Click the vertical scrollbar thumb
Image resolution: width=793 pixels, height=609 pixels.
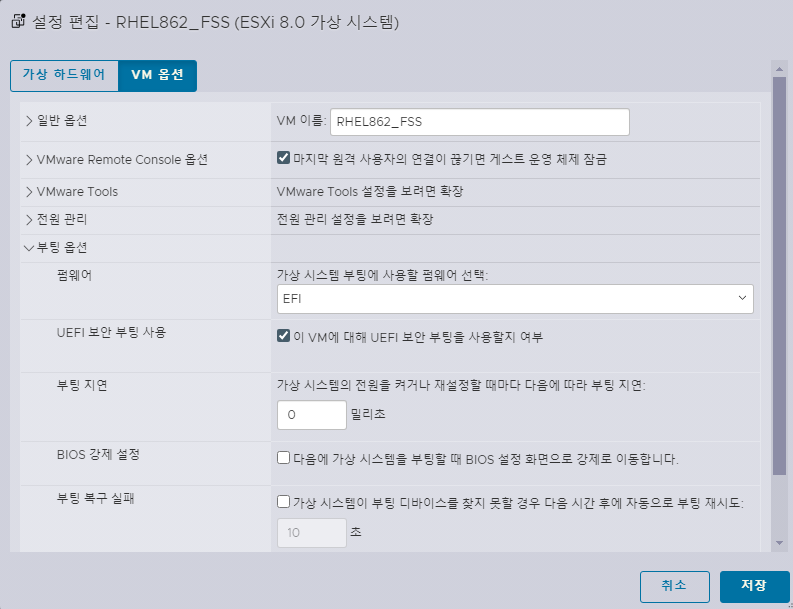pos(779,276)
